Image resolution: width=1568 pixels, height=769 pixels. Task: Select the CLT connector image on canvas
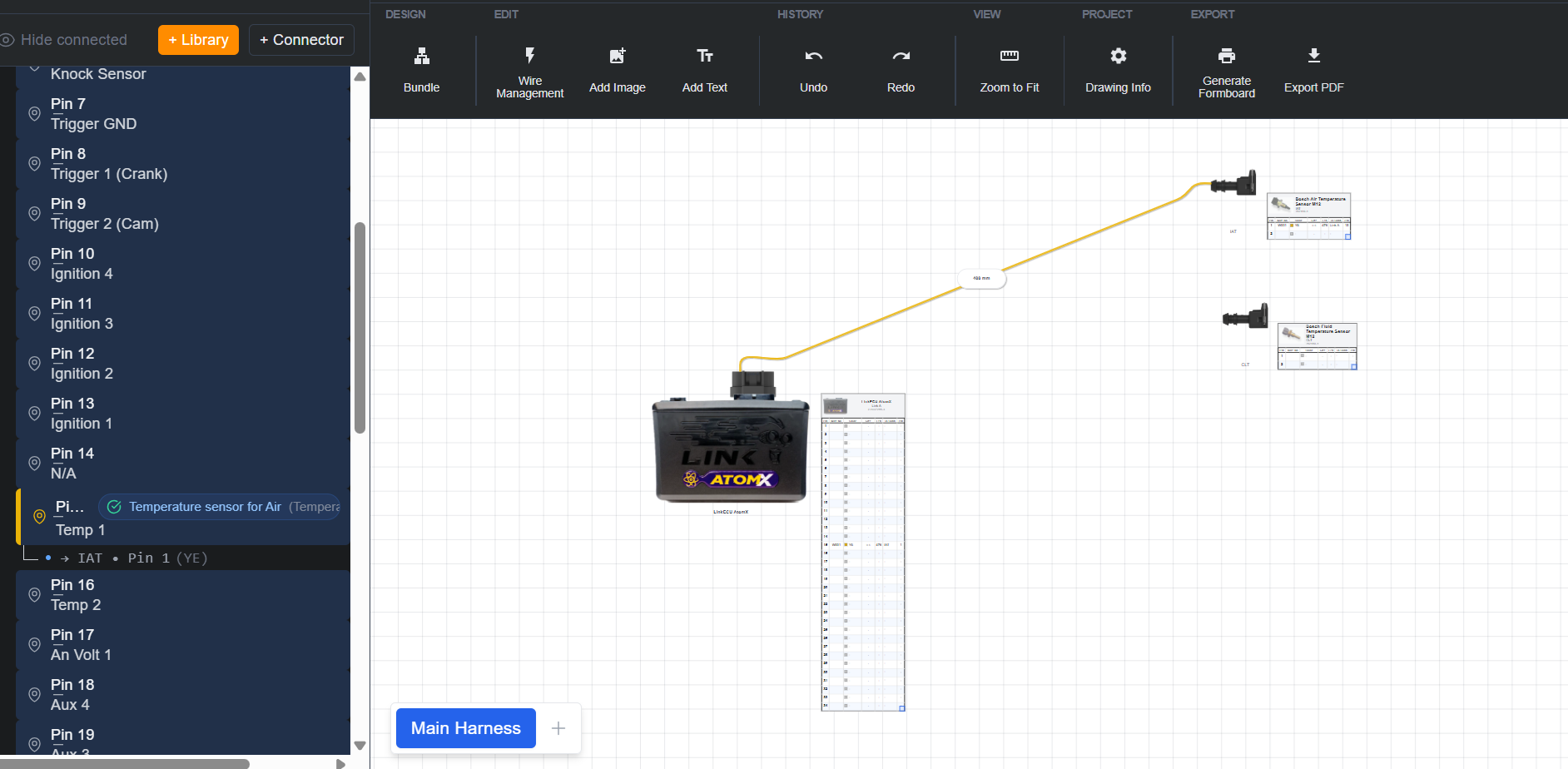(1245, 316)
